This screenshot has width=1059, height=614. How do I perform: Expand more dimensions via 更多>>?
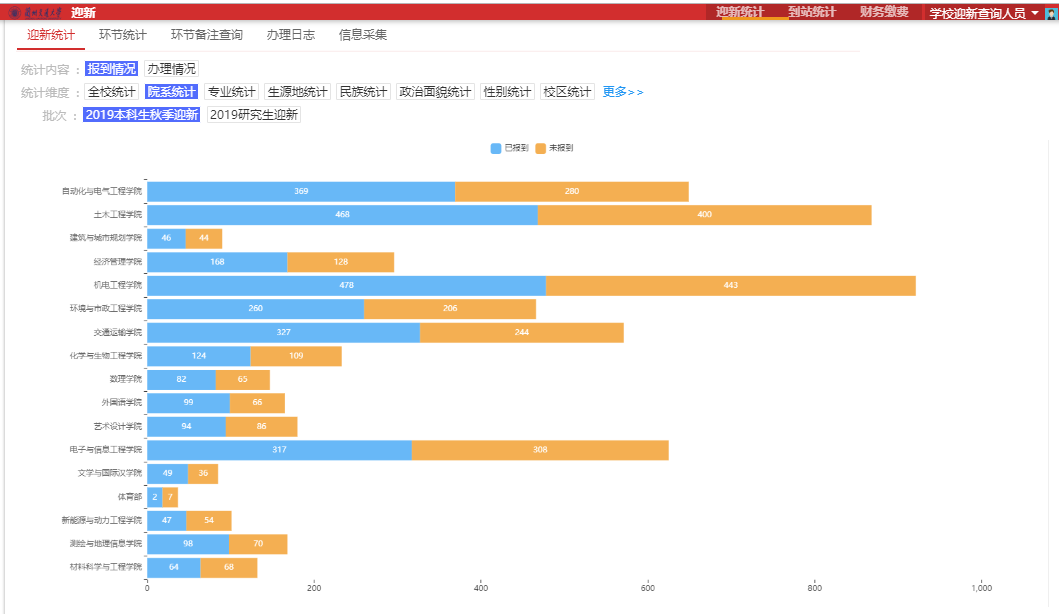(623, 92)
